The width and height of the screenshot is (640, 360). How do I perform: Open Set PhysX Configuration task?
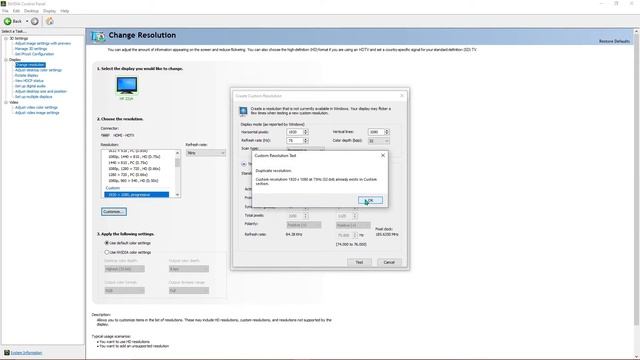coord(34,54)
